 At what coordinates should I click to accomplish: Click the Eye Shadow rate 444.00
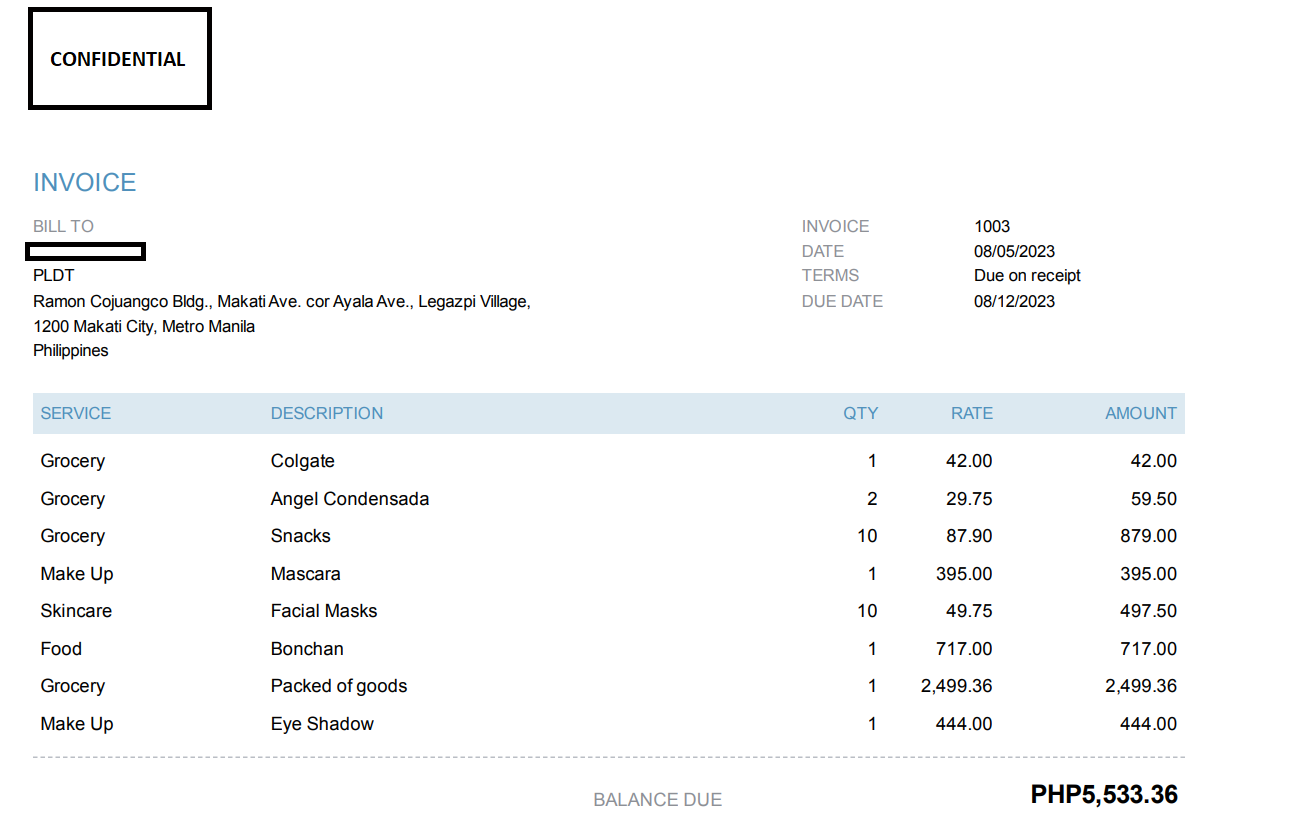pos(964,724)
